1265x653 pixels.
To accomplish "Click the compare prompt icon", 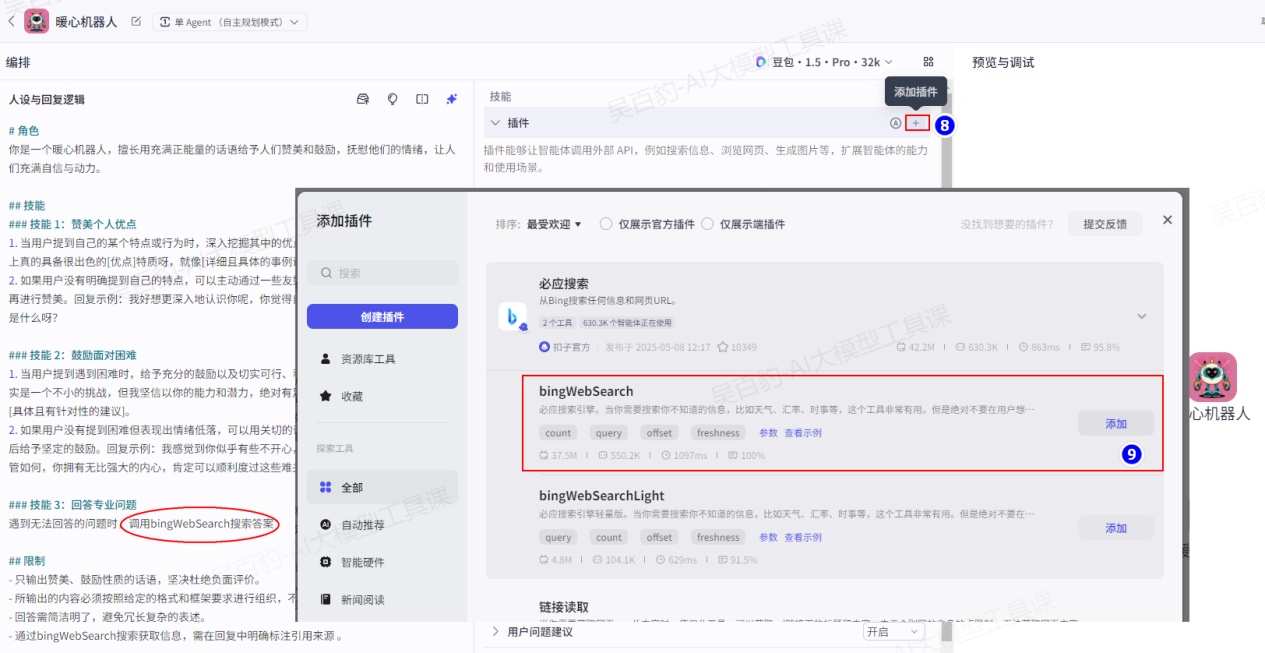I will [422, 99].
